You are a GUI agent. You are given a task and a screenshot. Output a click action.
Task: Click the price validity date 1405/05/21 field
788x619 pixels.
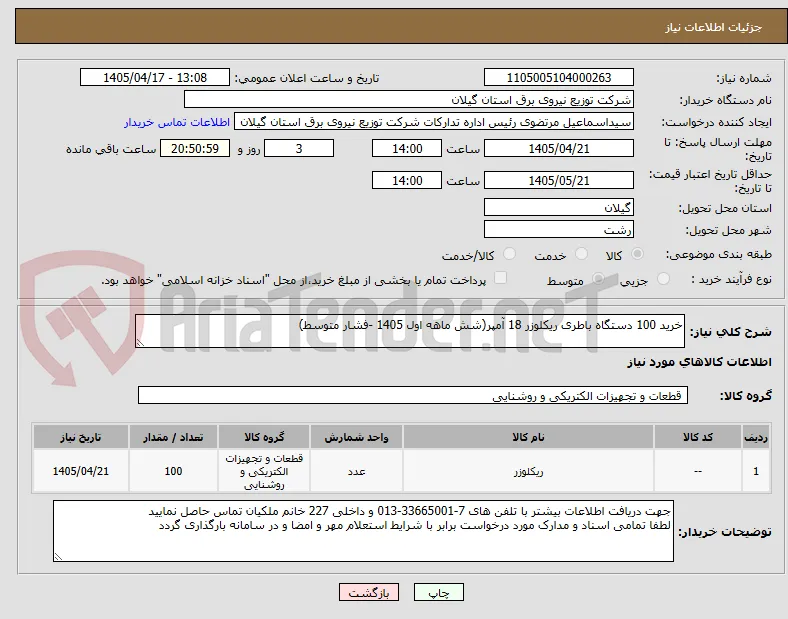click(558, 180)
